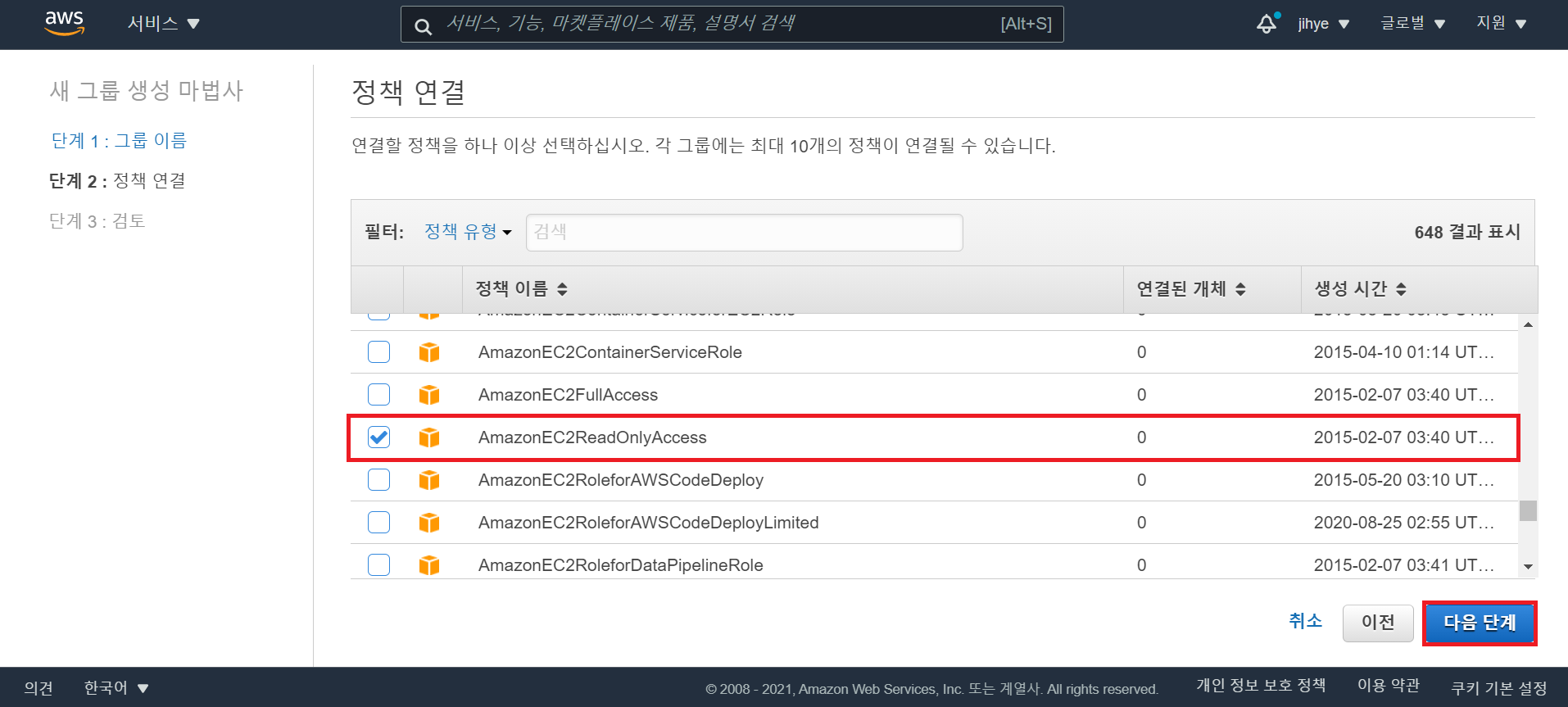Check AmazonEC2RoleforDataPipelineRole checkbox
1568x707 pixels.
point(378,564)
